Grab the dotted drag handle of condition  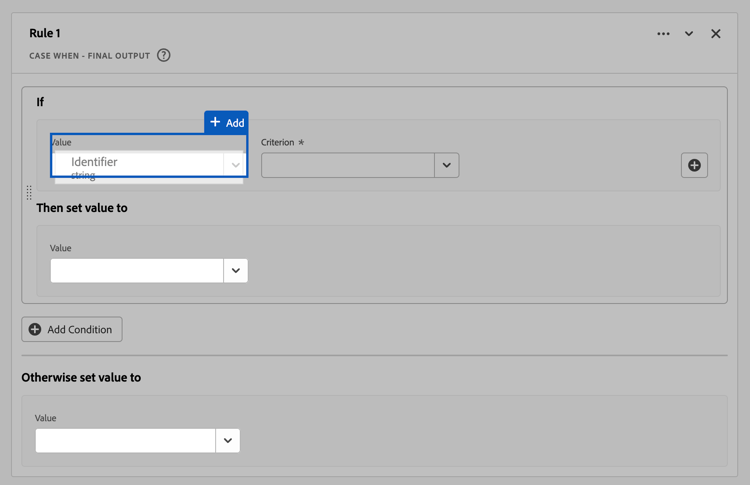coord(29,193)
